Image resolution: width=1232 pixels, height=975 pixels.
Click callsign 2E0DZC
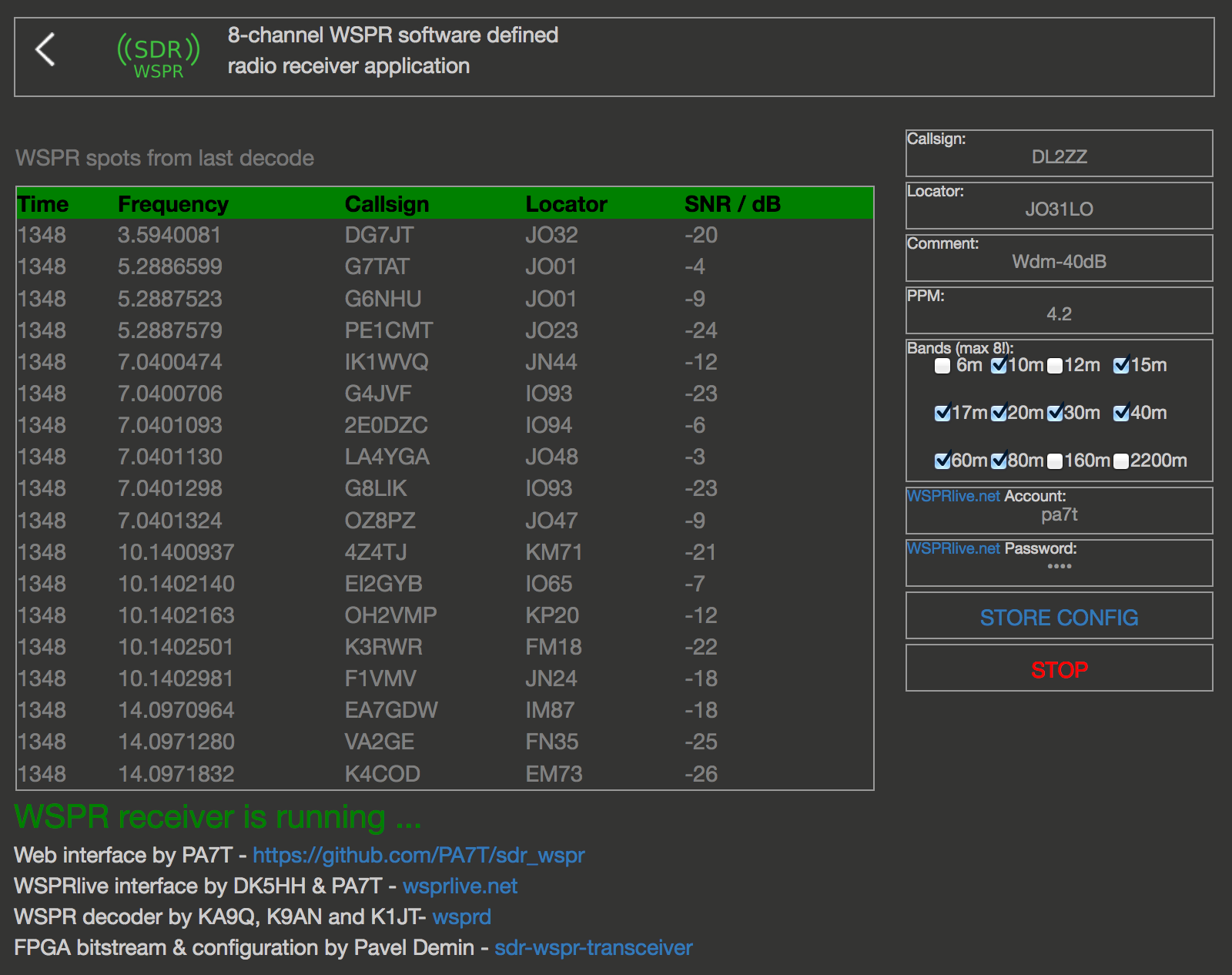386,425
